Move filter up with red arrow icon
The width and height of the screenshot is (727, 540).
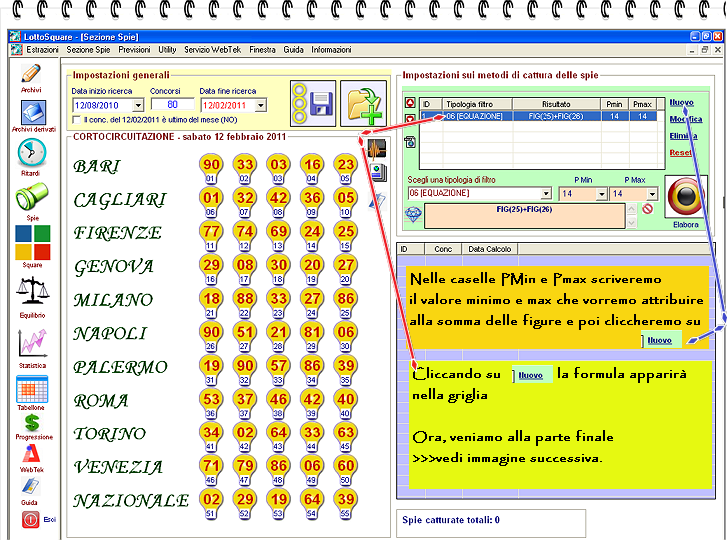(410, 103)
